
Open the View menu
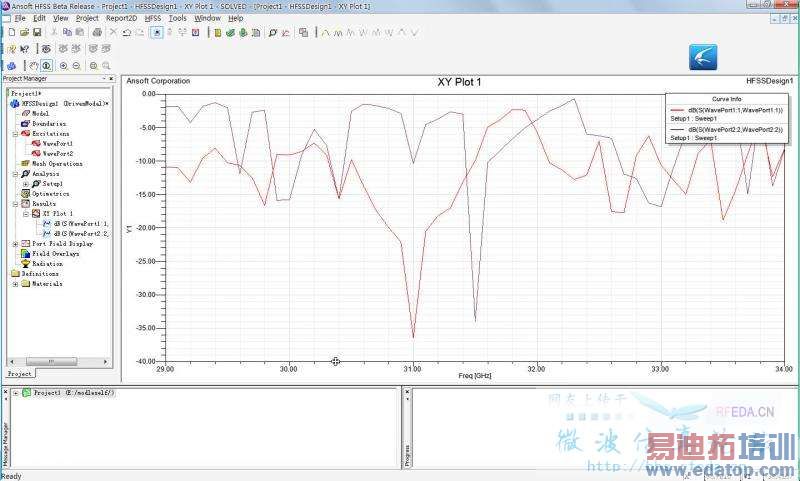click(x=60, y=18)
